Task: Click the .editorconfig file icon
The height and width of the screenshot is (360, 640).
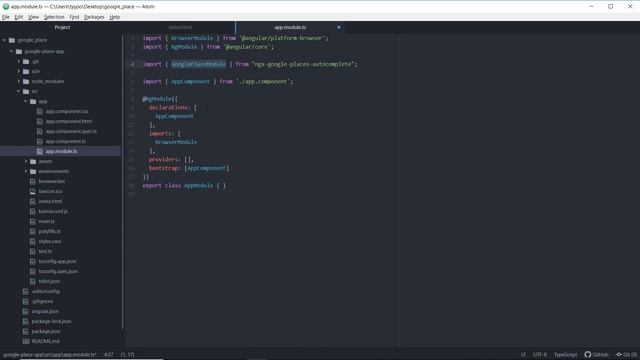Action: point(26,291)
